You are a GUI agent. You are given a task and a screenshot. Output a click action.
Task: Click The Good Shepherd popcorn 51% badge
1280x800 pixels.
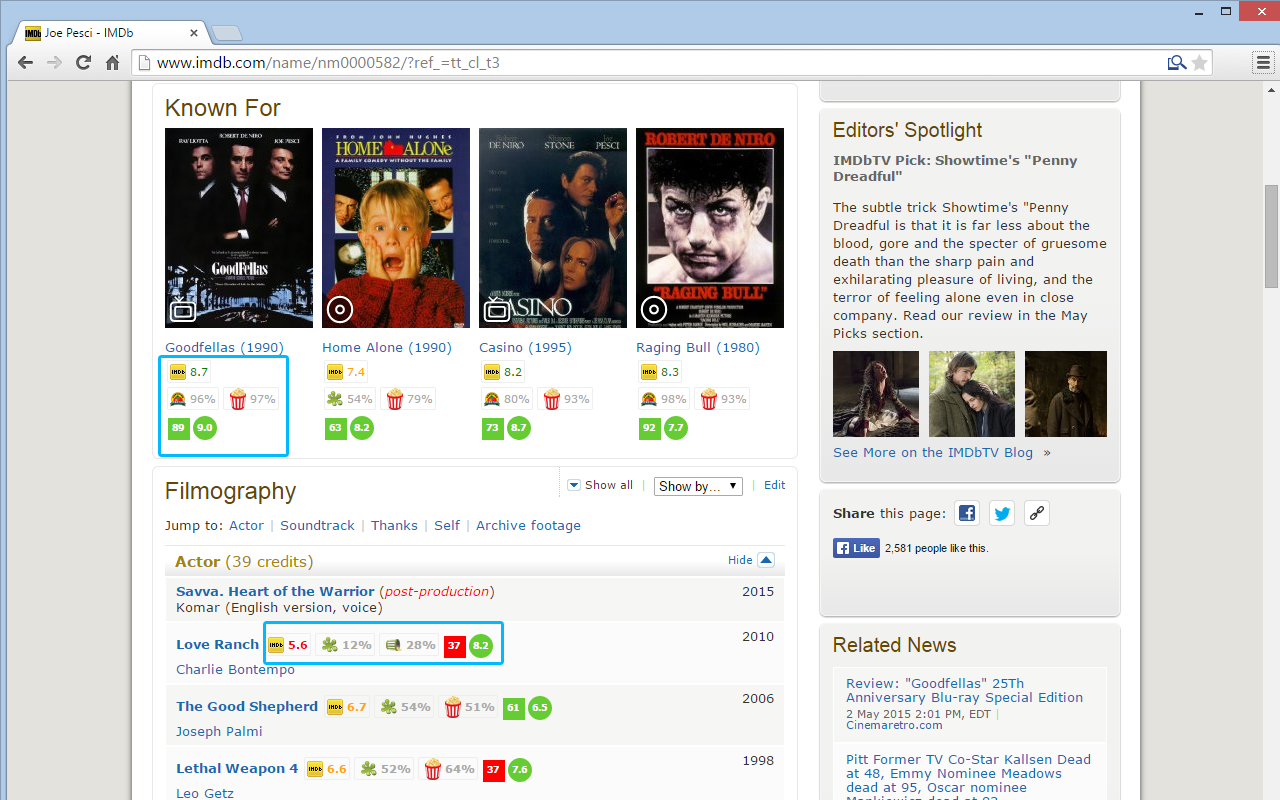470,707
